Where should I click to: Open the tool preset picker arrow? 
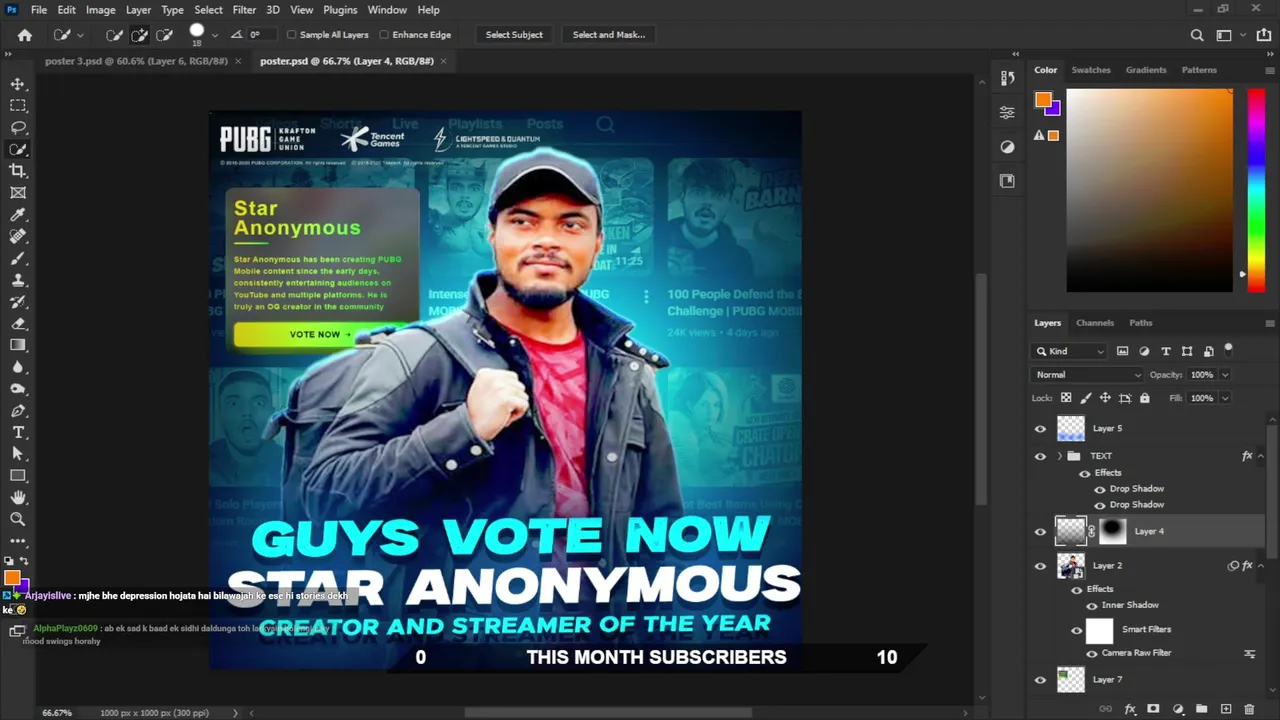point(80,35)
